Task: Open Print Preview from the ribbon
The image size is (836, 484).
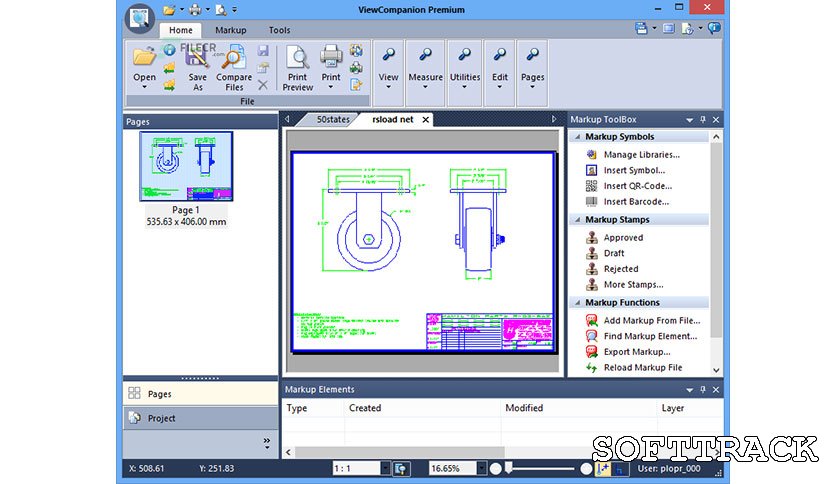Action: point(297,58)
